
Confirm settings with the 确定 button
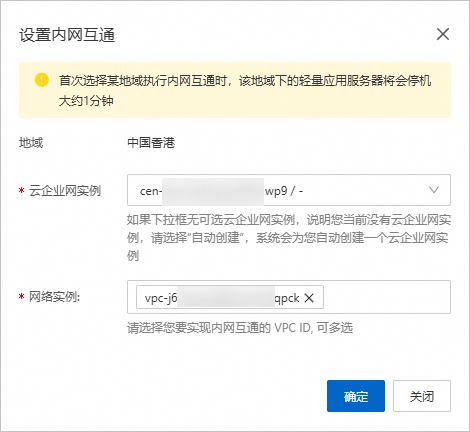pyautogui.click(x=356, y=396)
